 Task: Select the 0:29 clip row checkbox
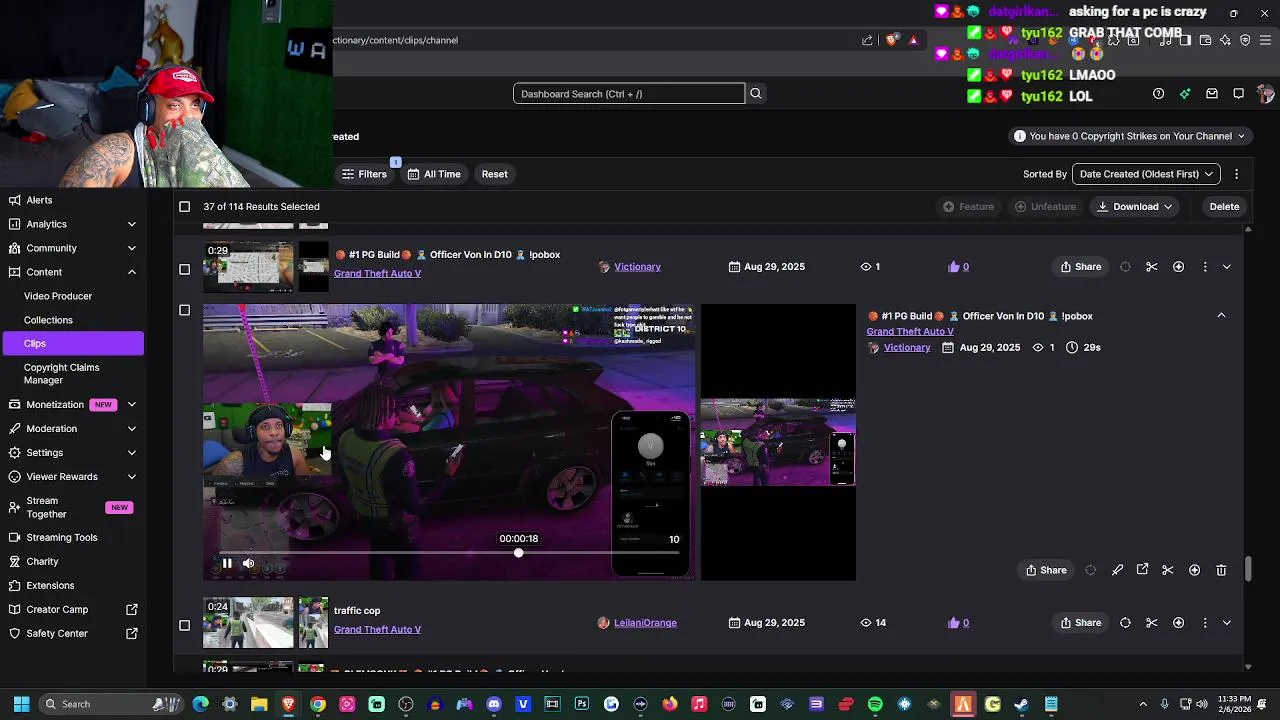point(184,269)
